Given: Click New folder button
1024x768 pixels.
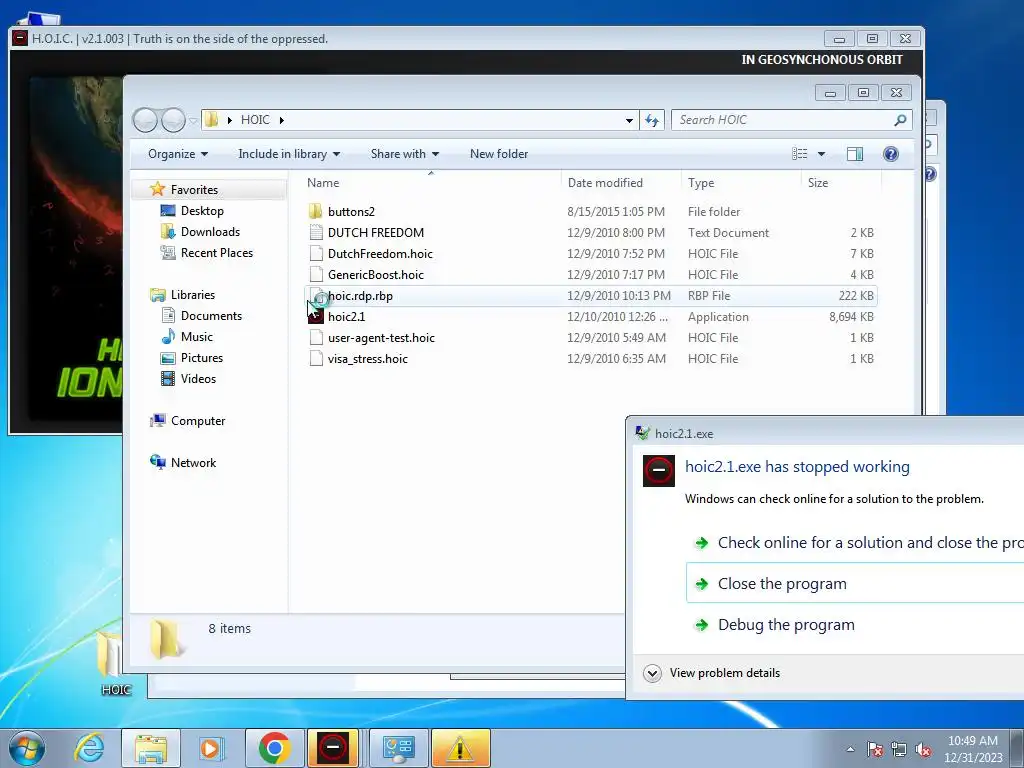Looking at the screenshot, I should click(499, 154).
